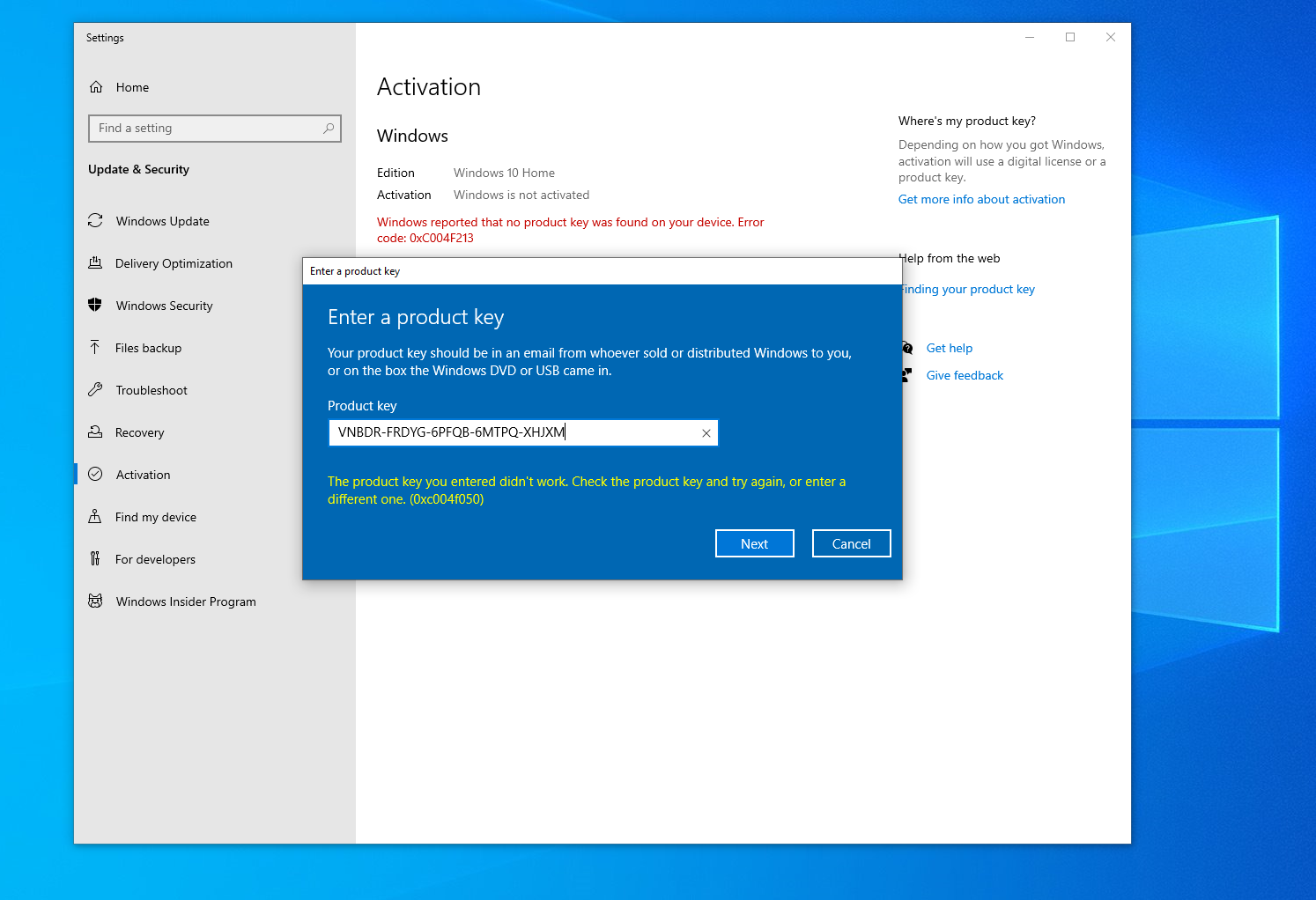Click 'Windows is not activated' status text
This screenshot has width=1316, height=900.
coord(521,195)
